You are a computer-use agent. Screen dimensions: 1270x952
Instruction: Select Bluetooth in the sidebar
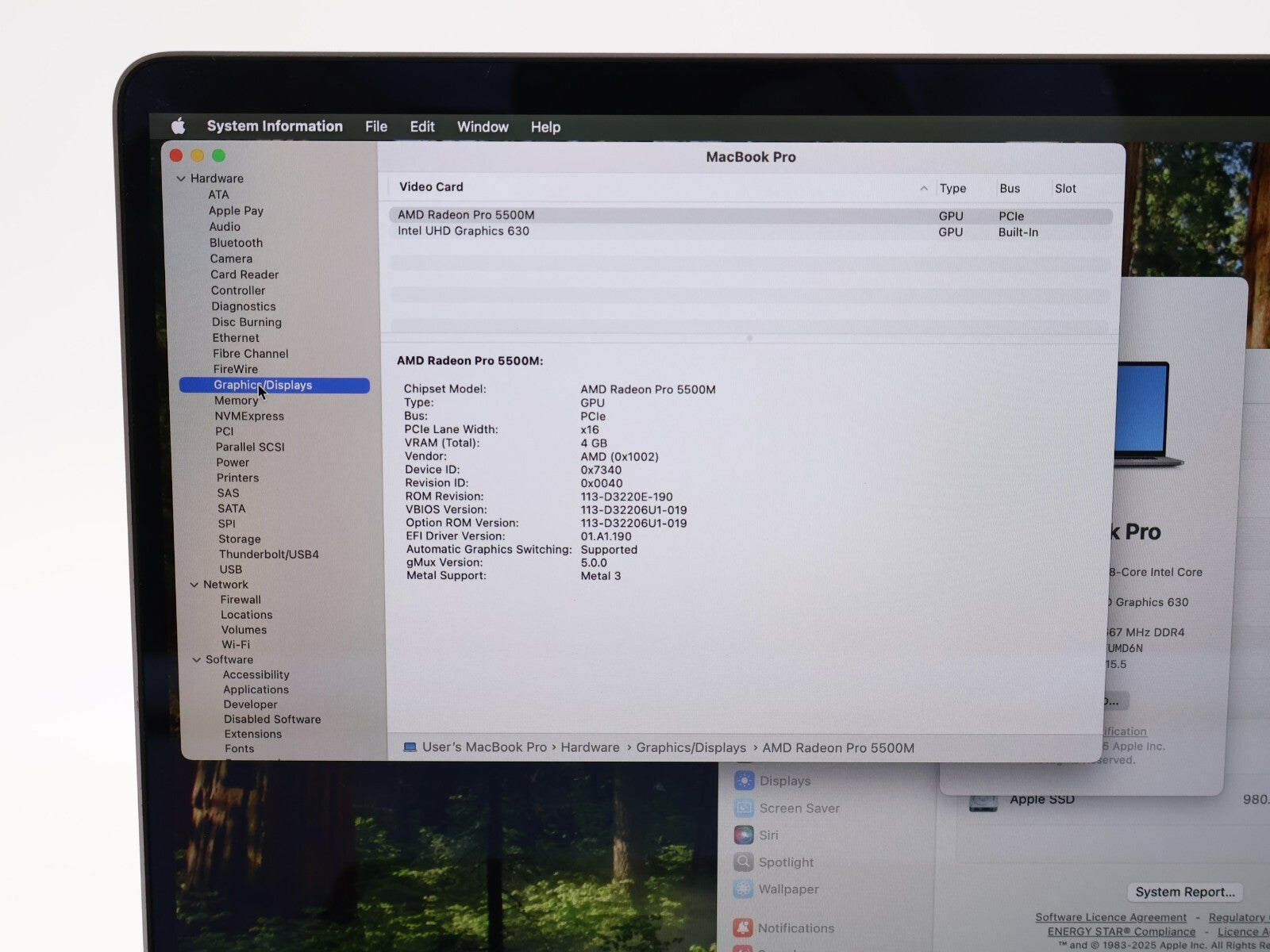[x=236, y=243]
